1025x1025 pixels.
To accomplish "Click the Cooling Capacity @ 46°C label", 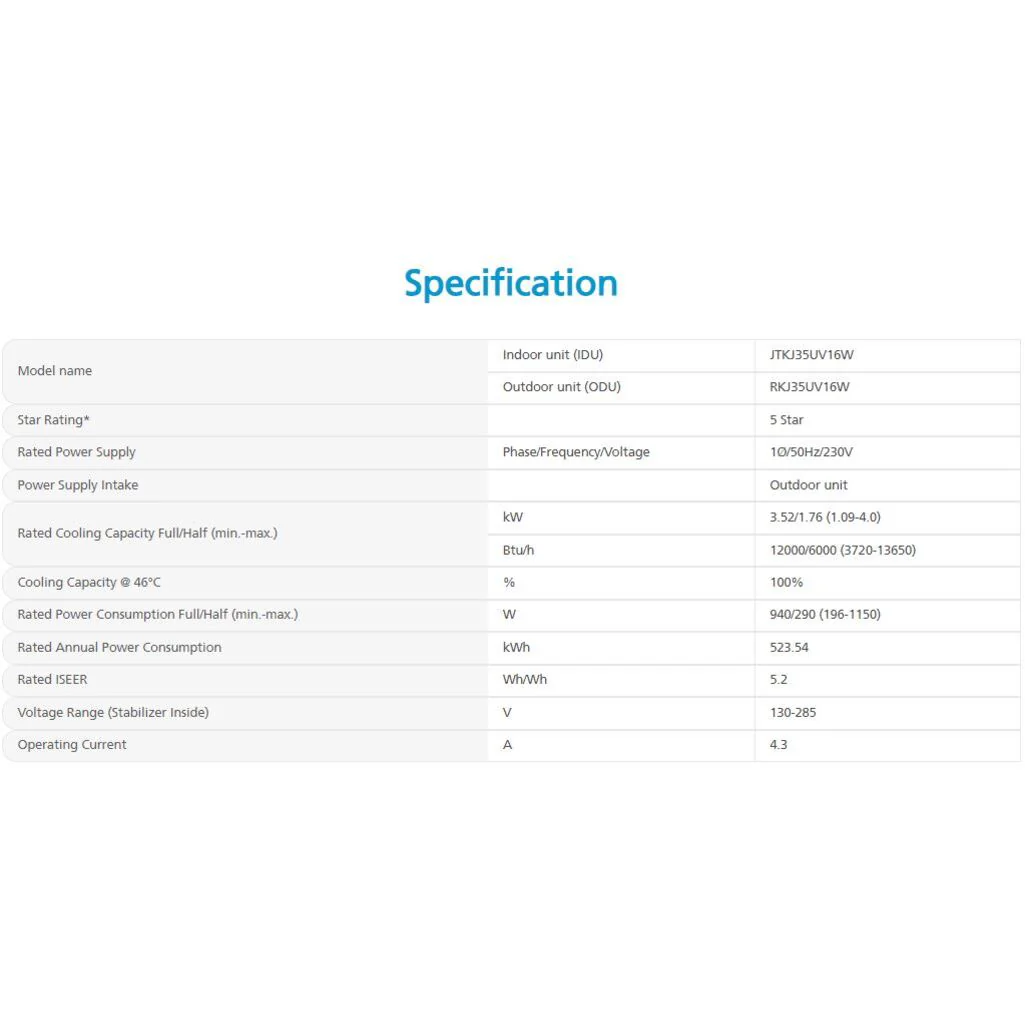I will [89, 582].
